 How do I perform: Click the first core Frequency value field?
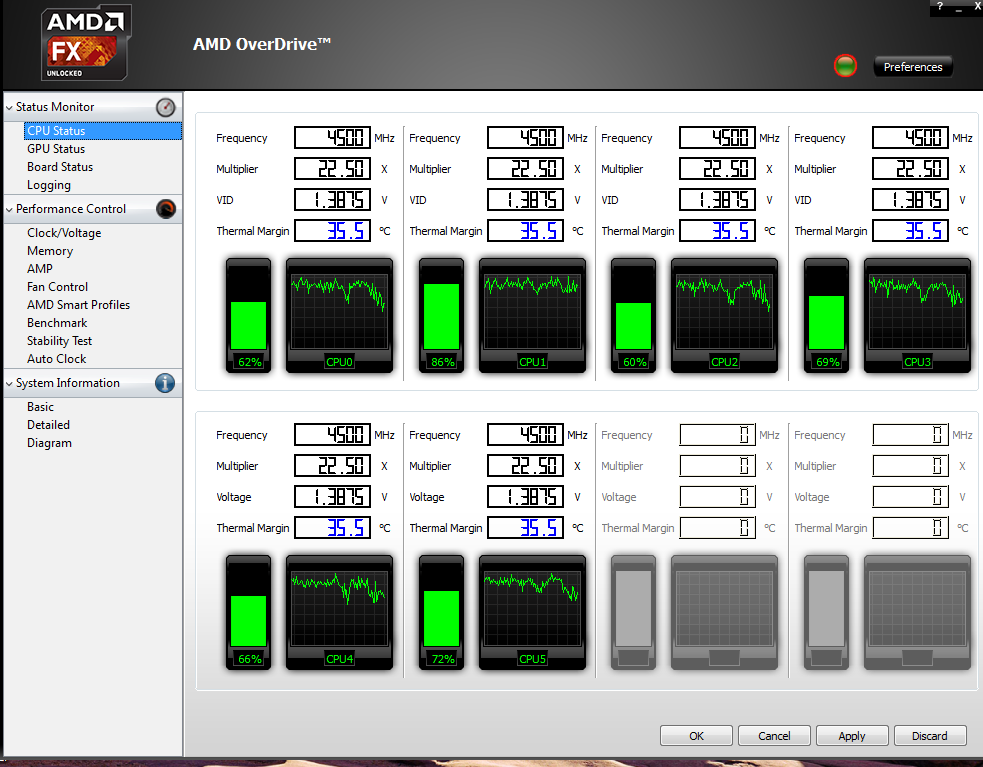332,138
